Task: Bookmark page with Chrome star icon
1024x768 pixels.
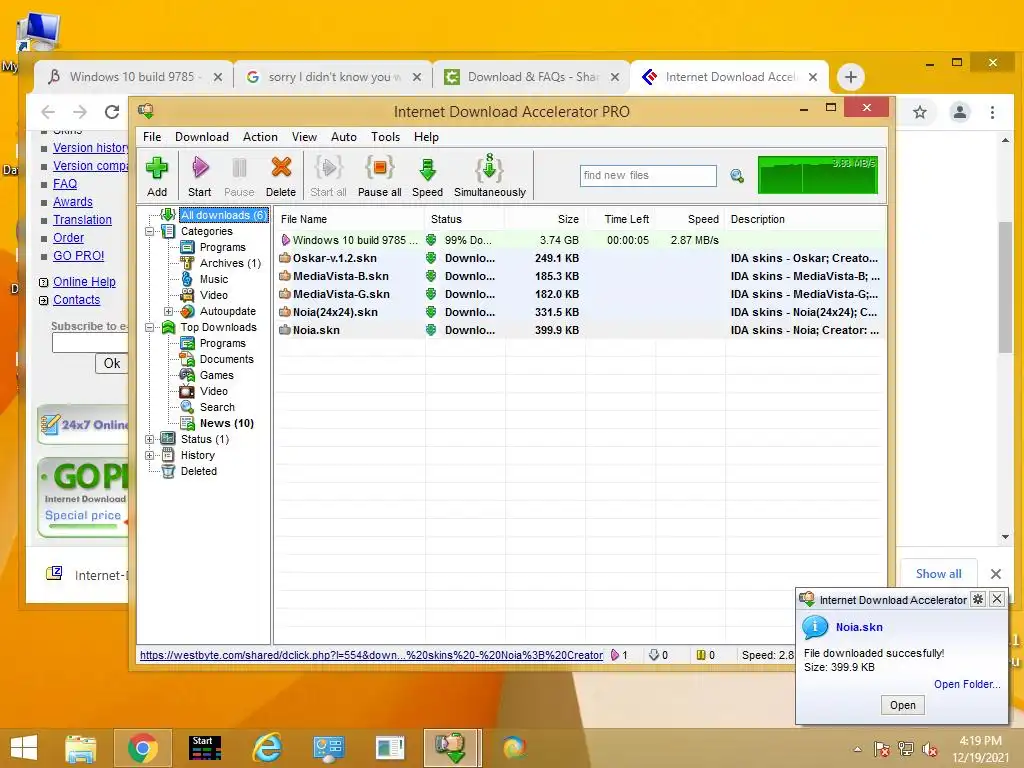Action: (x=920, y=112)
